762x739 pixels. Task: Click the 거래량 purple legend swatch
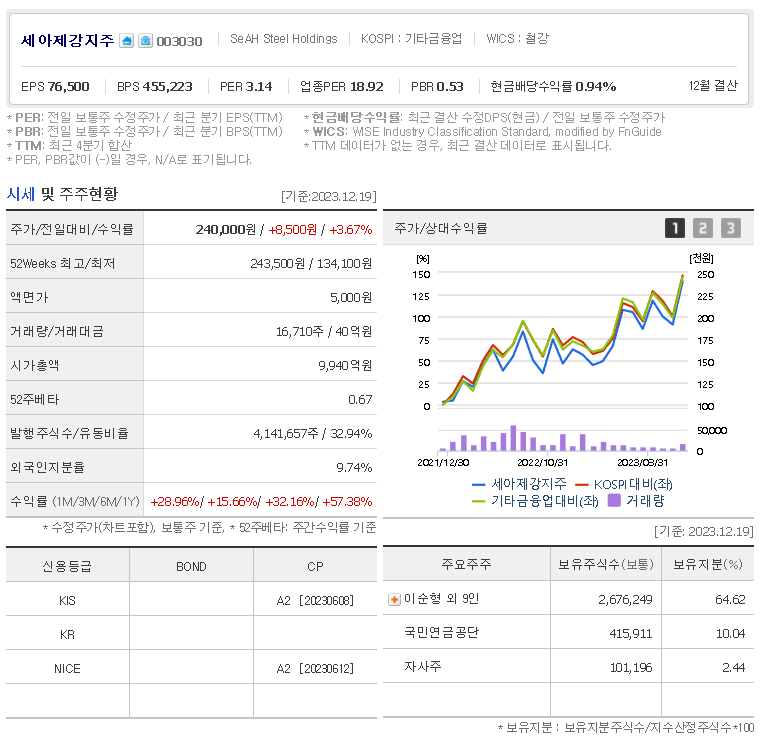click(614, 500)
